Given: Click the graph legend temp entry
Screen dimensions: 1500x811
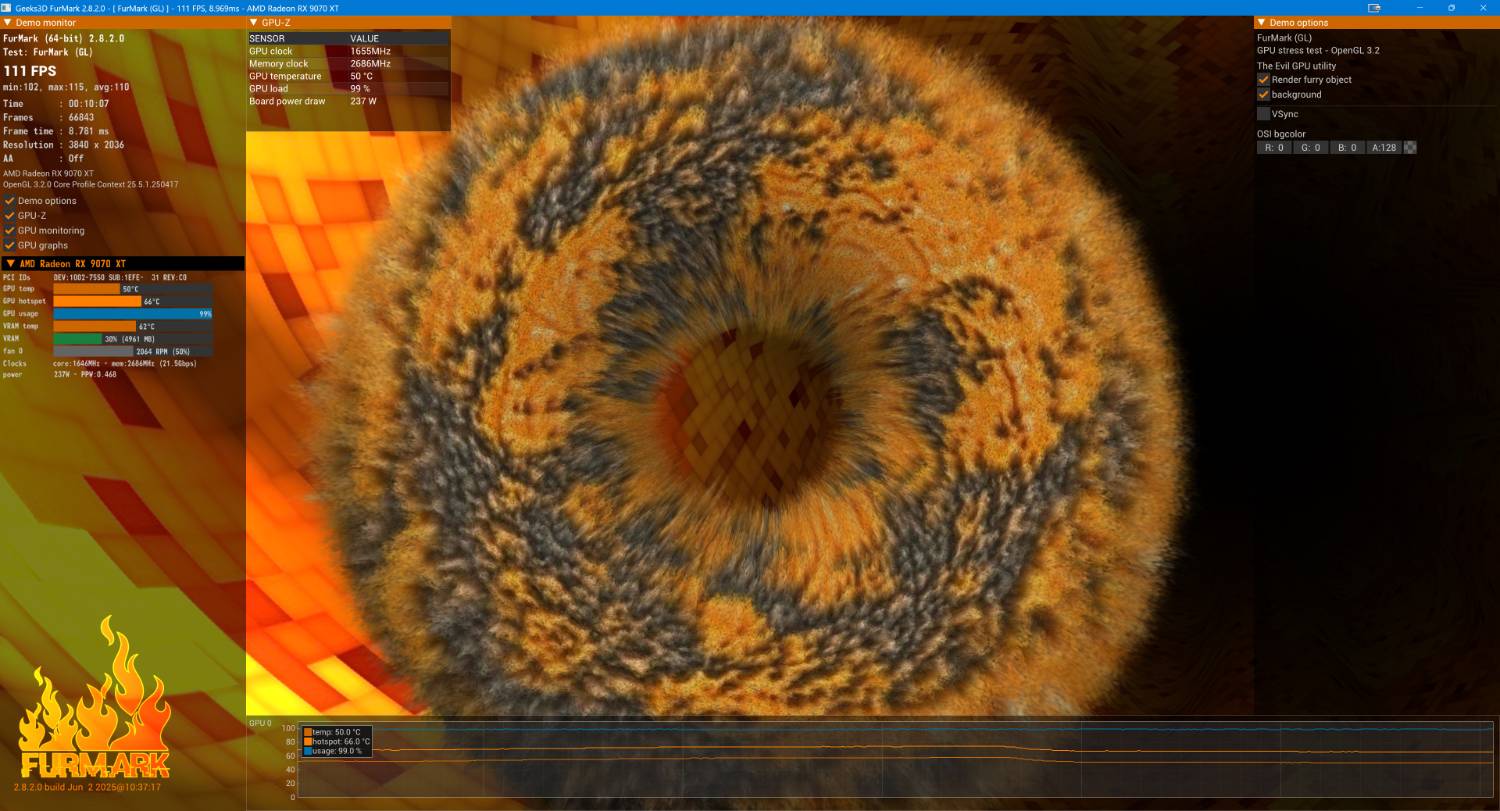Looking at the screenshot, I should (x=333, y=732).
